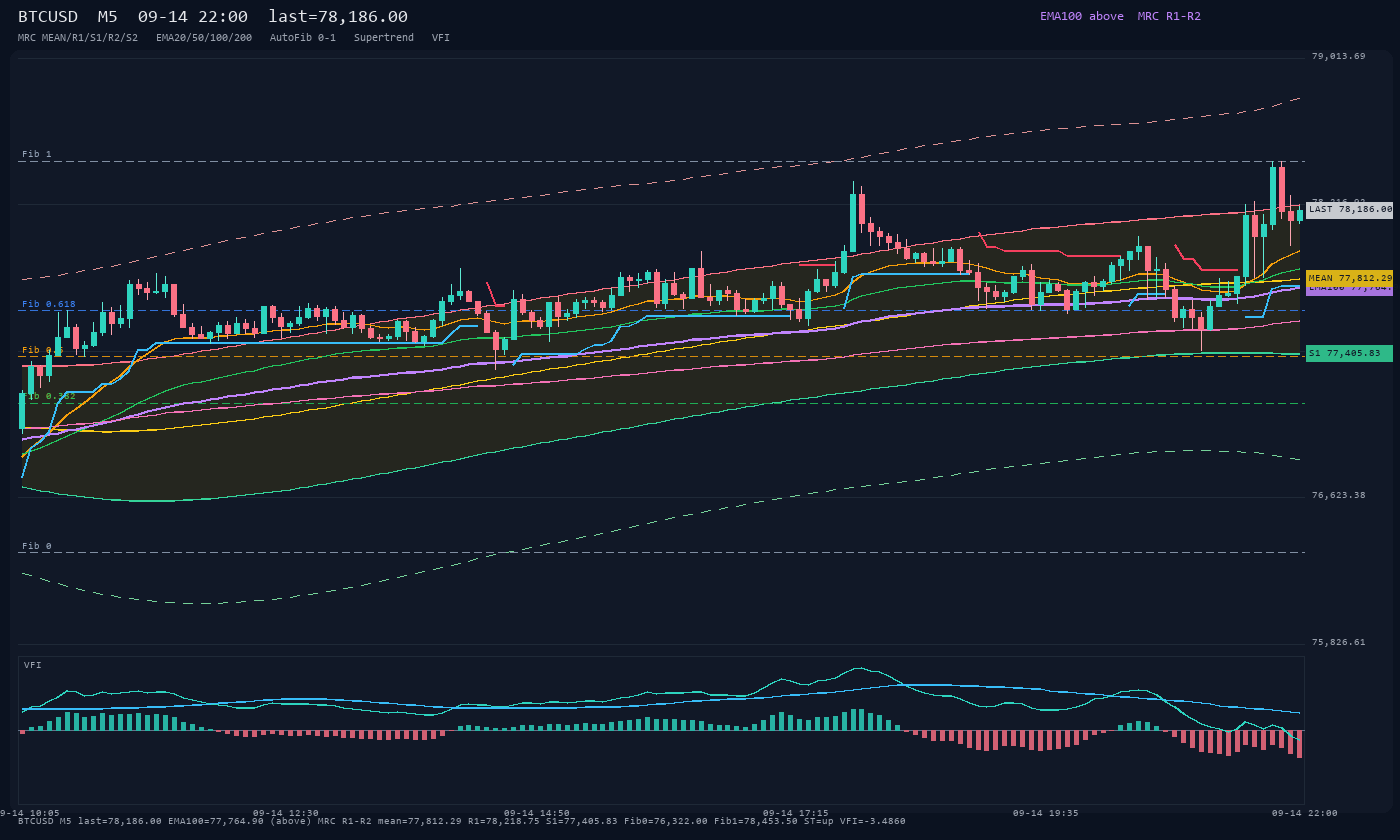Screen dimensions: 1400x840
Task: Click the 'Fib 1' level label
Action: click(37, 154)
